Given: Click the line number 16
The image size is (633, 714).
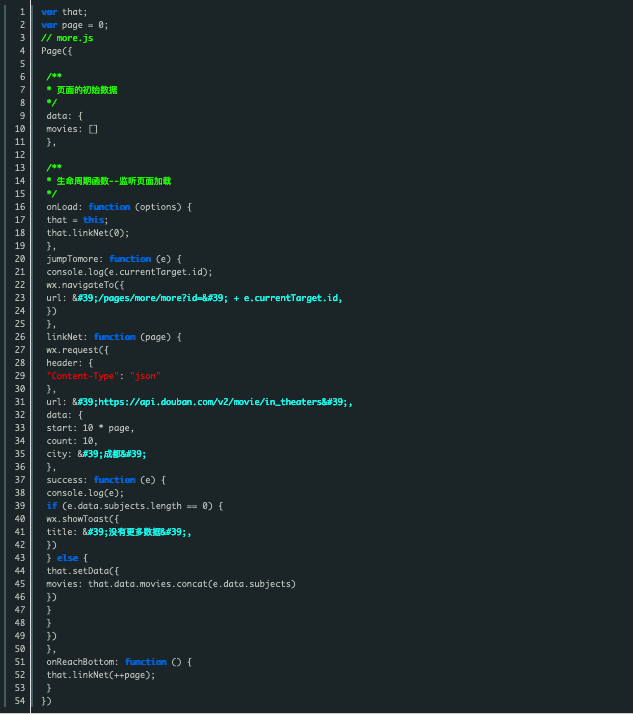Looking at the screenshot, I should coord(20,207).
